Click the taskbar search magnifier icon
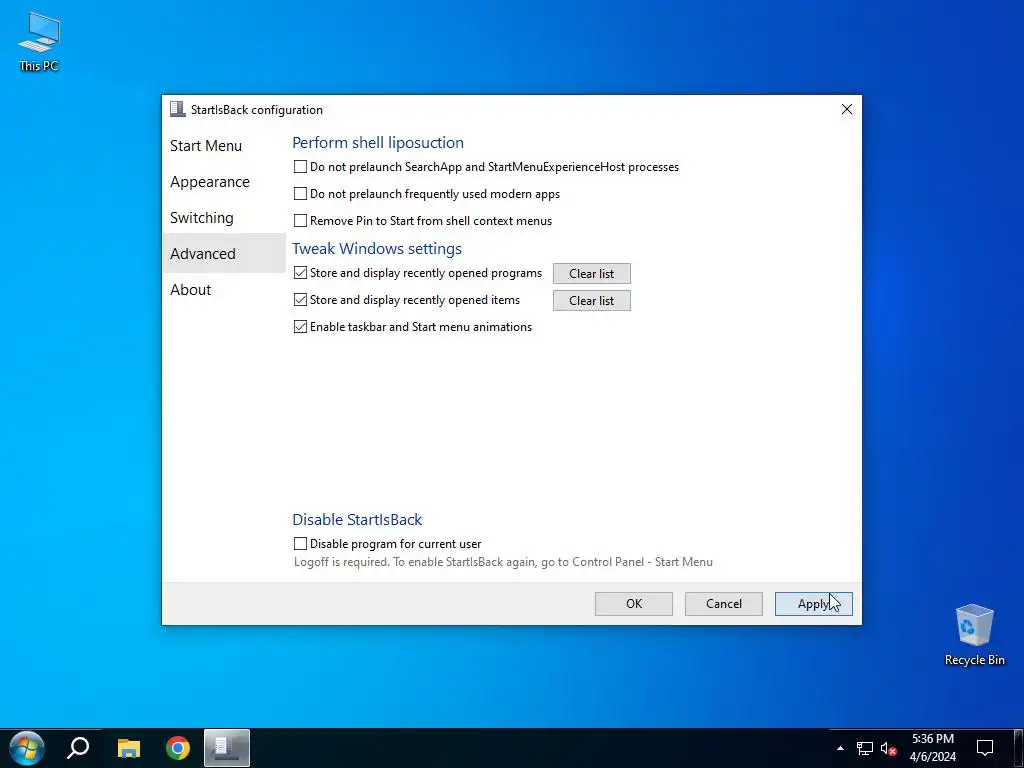The width and height of the screenshot is (1024, 768). click(x=78, y=748)
